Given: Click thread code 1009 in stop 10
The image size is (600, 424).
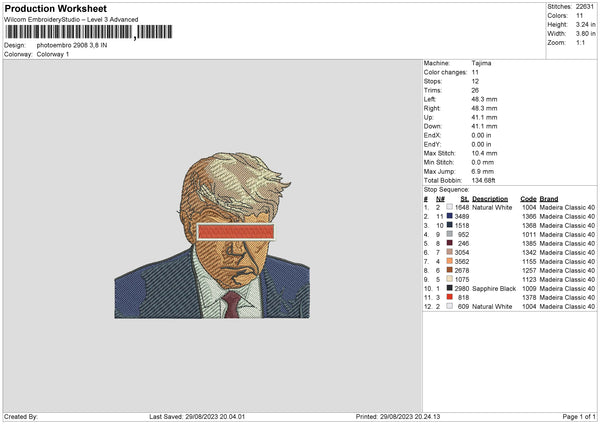Looking at the screenshot, I should pos(529,289).
